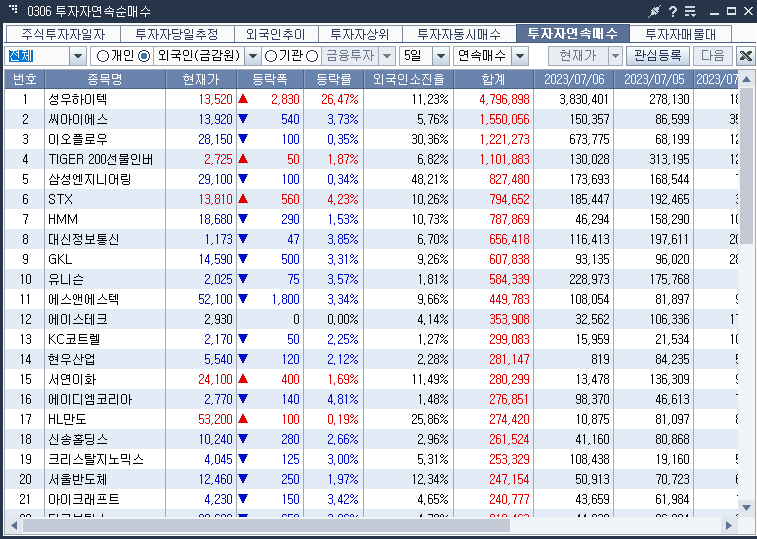Select stock GKL in list
Screen dimensions: 757x539
(60, 259)
